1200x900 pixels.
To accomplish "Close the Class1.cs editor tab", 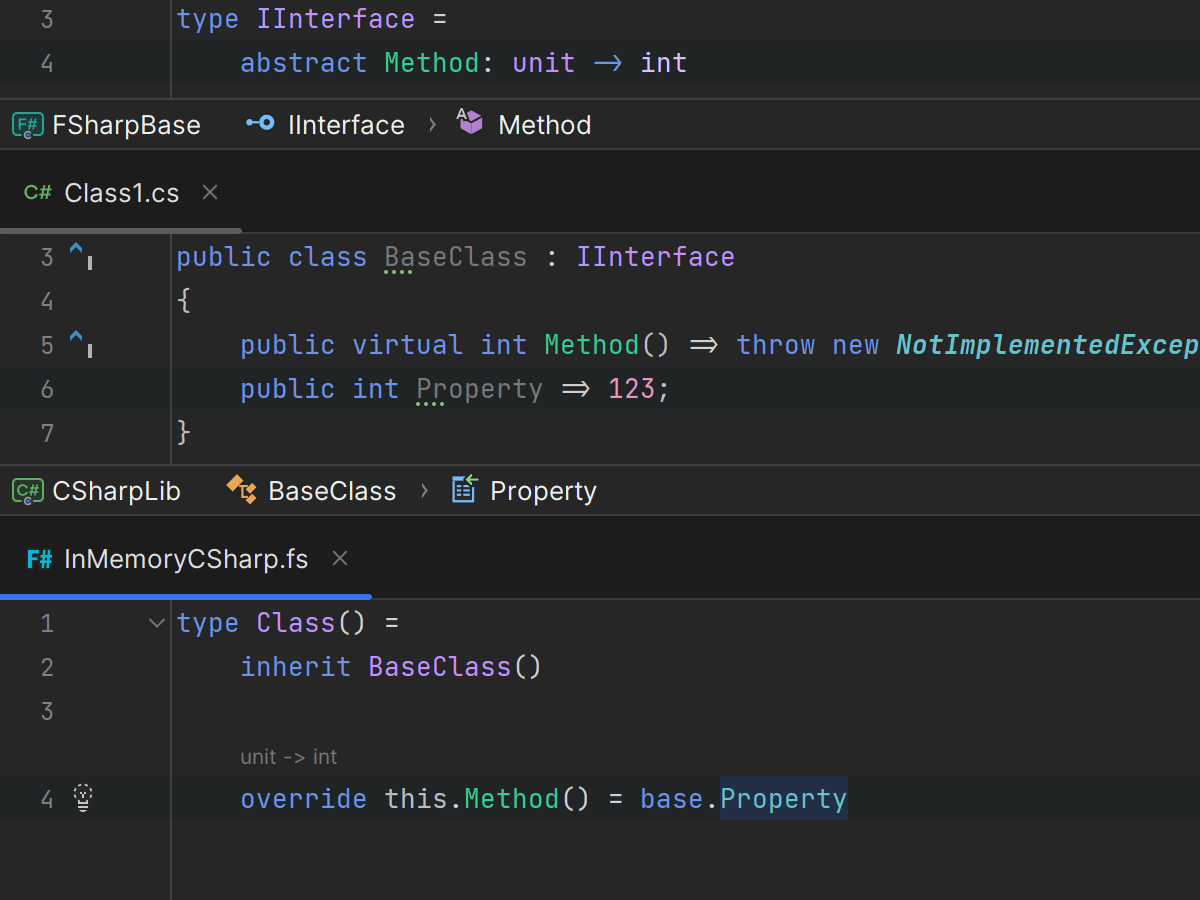I will click(x=210, y=192).
